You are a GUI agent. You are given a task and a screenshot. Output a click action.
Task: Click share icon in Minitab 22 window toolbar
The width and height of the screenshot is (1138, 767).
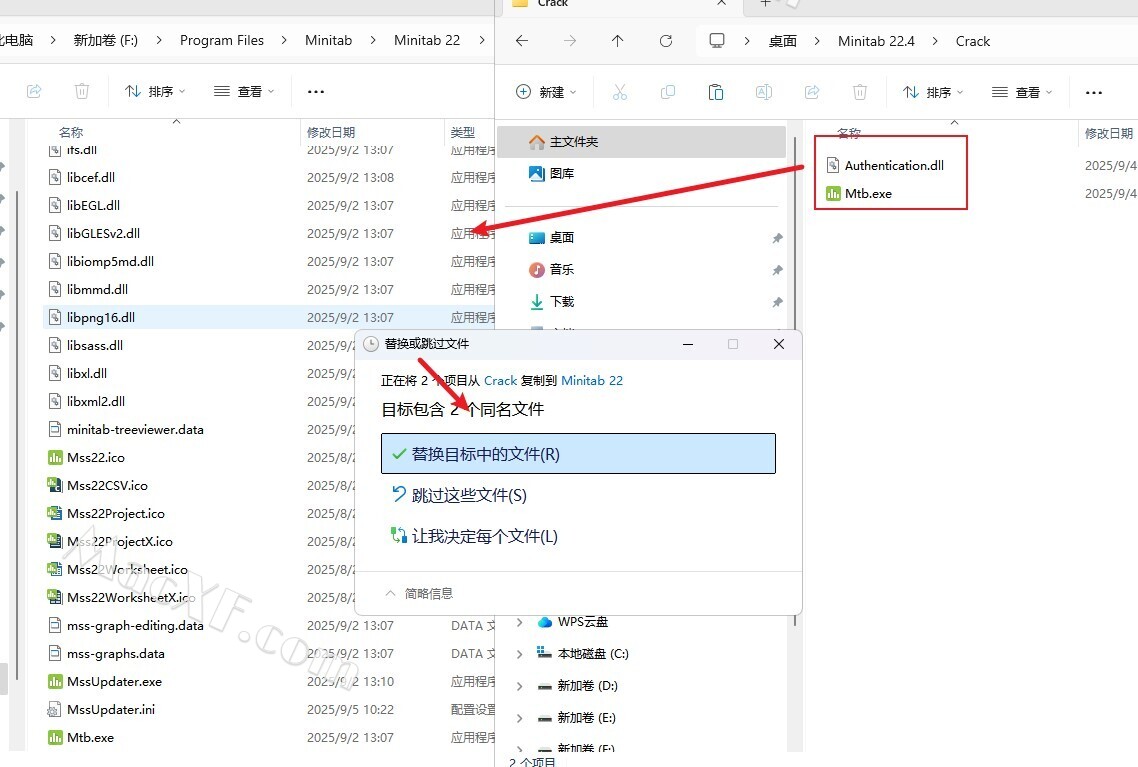click(x=34, y=91)
